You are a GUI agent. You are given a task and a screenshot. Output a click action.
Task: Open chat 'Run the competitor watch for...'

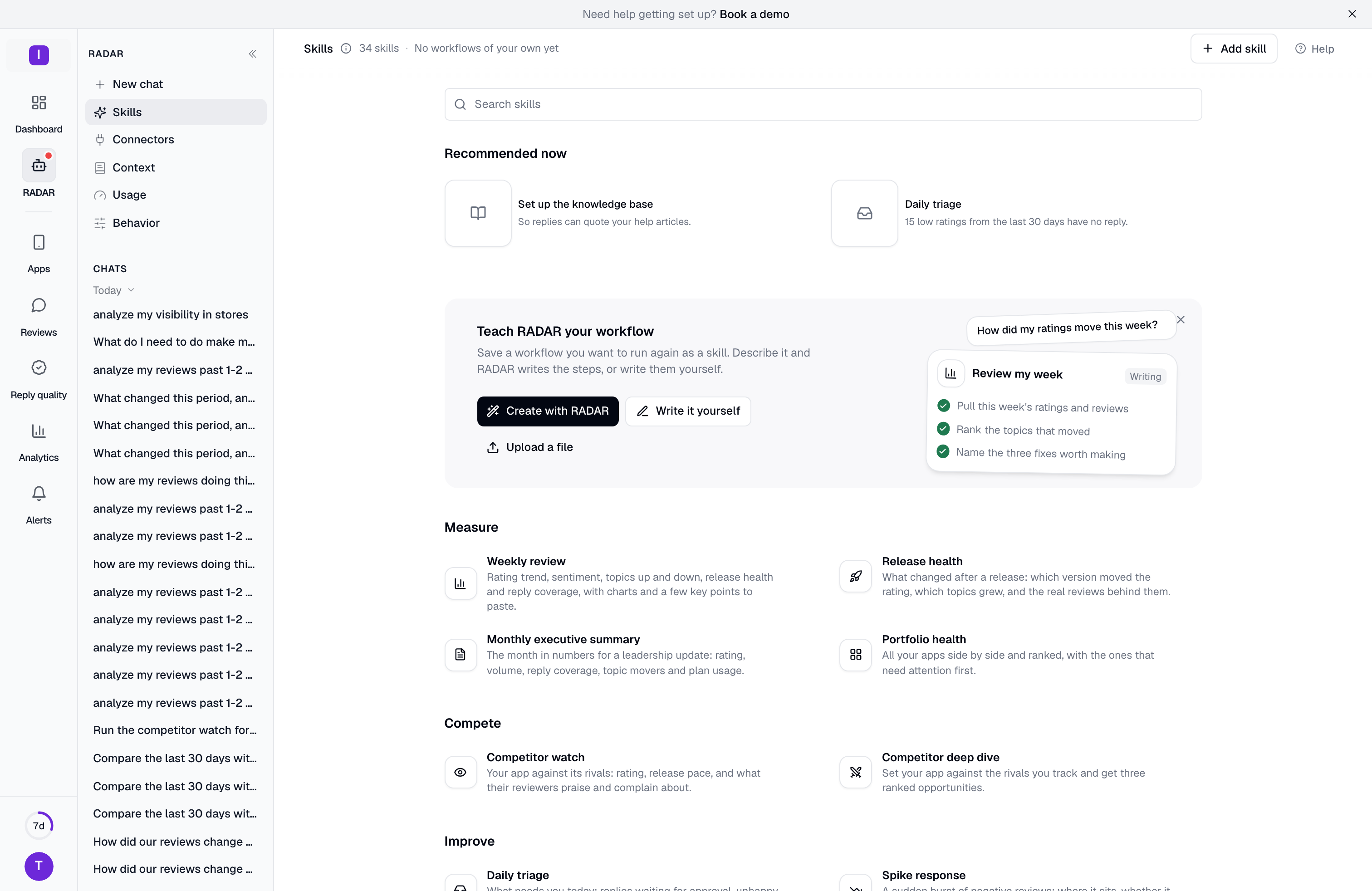point(175,730)
